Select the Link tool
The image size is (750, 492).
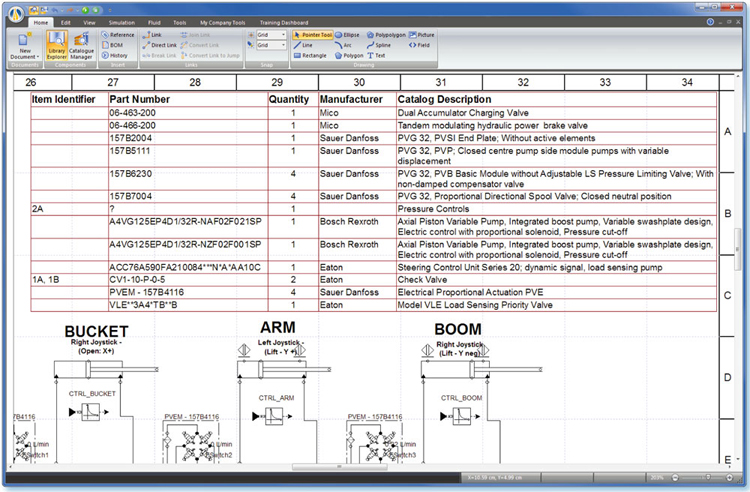point(152,35)
